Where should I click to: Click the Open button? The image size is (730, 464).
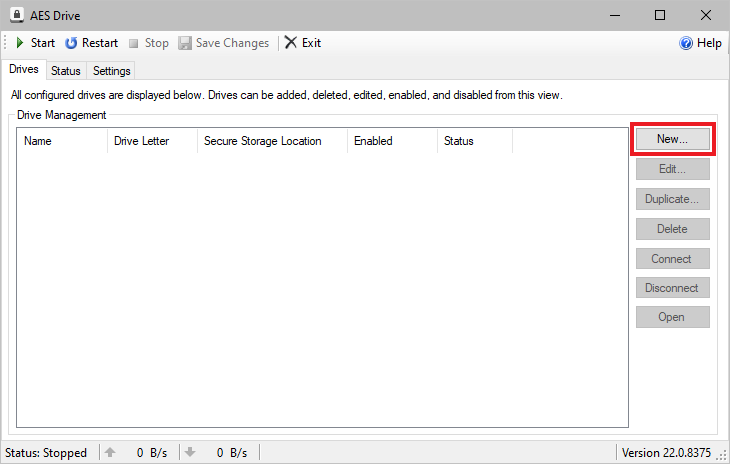pyautogui.click(x=673, y=317)
